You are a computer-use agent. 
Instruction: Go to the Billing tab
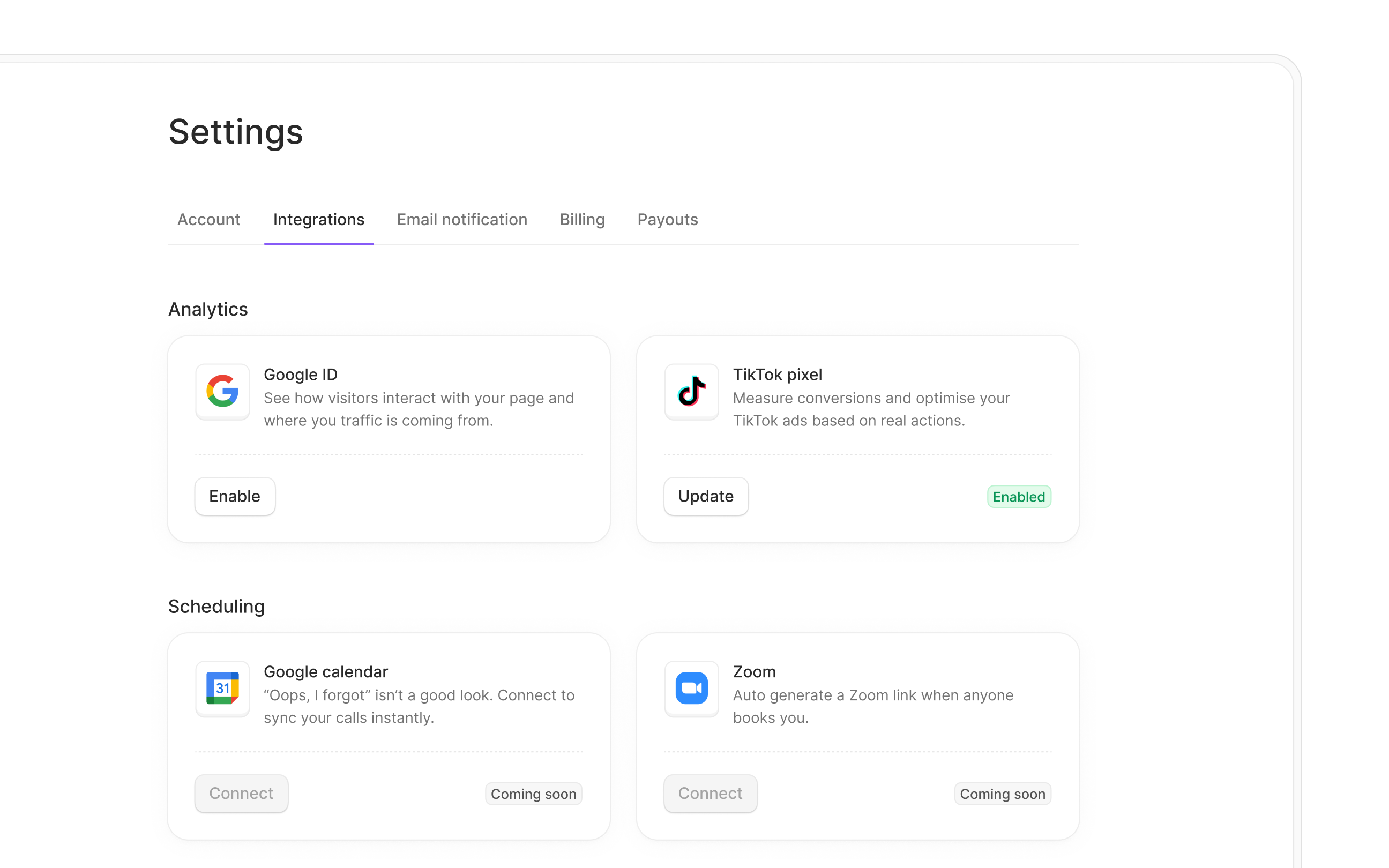point(582,219)
